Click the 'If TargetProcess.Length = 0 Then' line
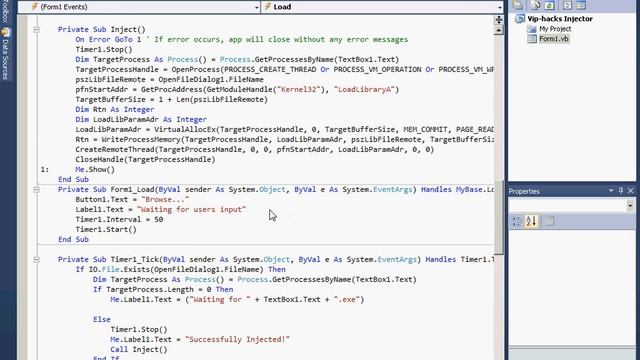This screenshot has height=360, width=640. click(163, 289)
